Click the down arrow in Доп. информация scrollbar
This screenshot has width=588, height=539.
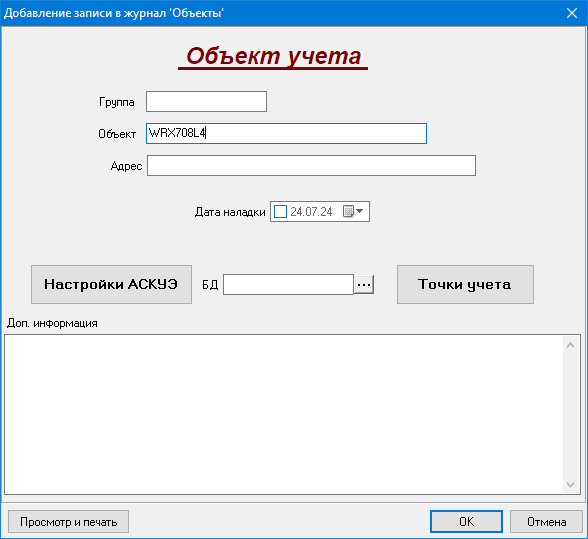(x=570, y=485)
